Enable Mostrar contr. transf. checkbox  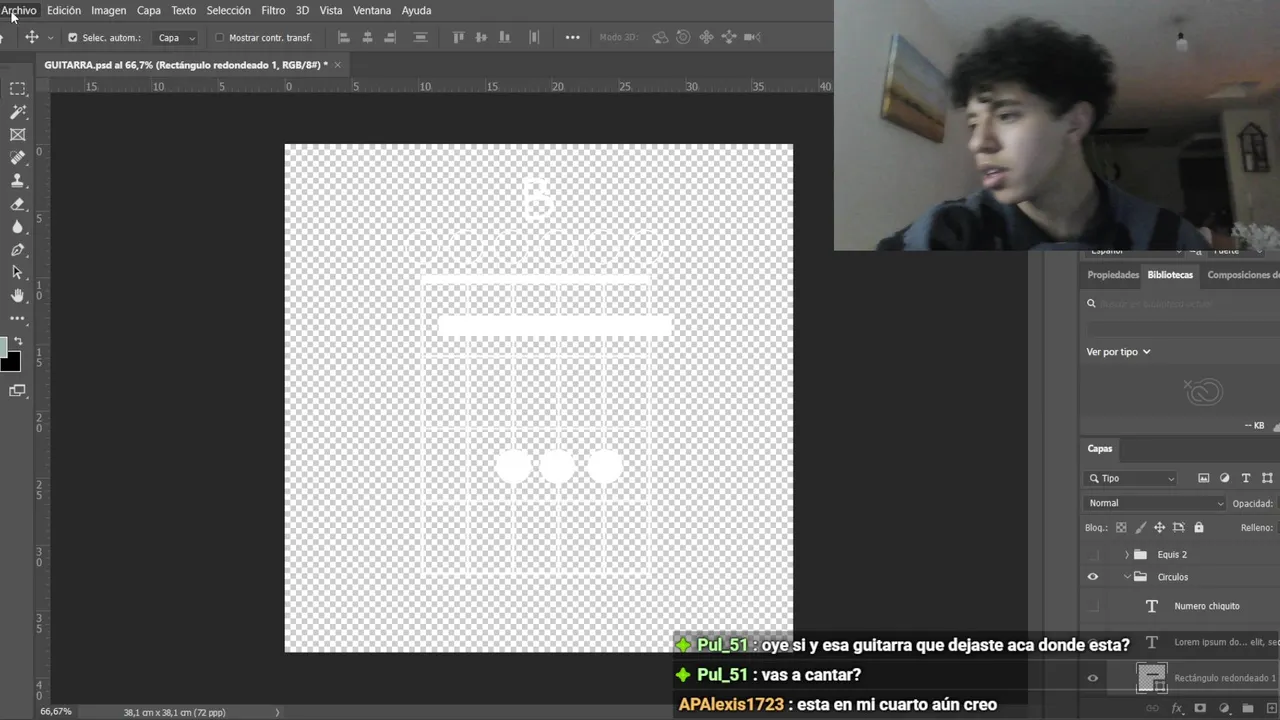(x=220, y=38)
